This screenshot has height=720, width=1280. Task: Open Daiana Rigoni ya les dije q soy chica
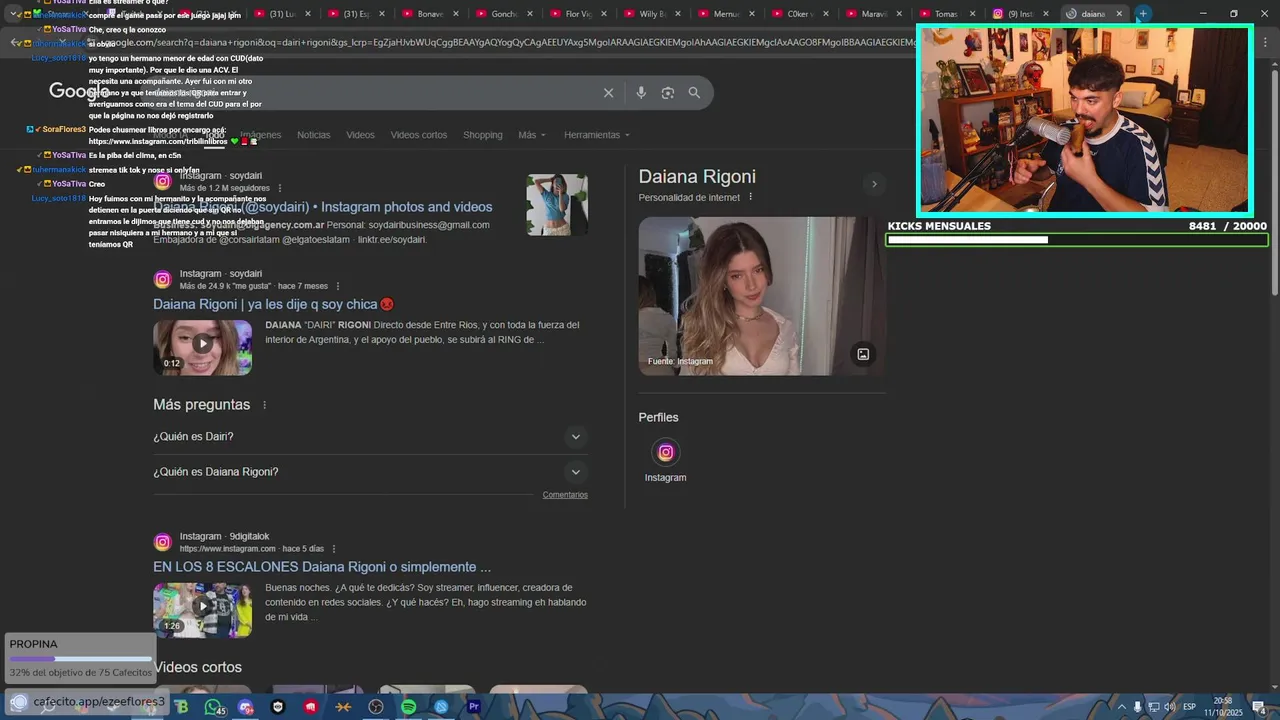273,304
